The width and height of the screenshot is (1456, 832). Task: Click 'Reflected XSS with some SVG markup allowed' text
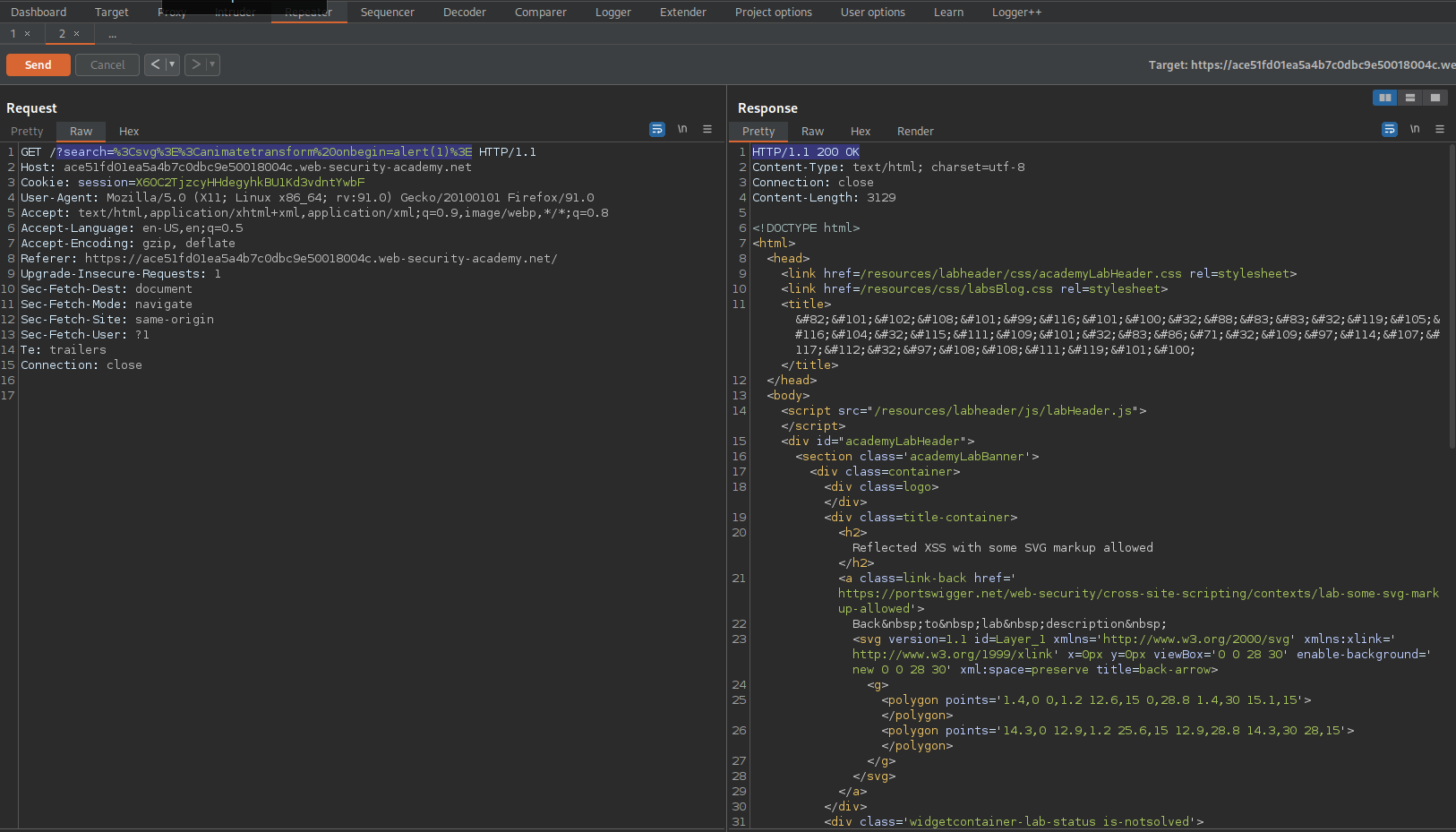[1003, 548]
